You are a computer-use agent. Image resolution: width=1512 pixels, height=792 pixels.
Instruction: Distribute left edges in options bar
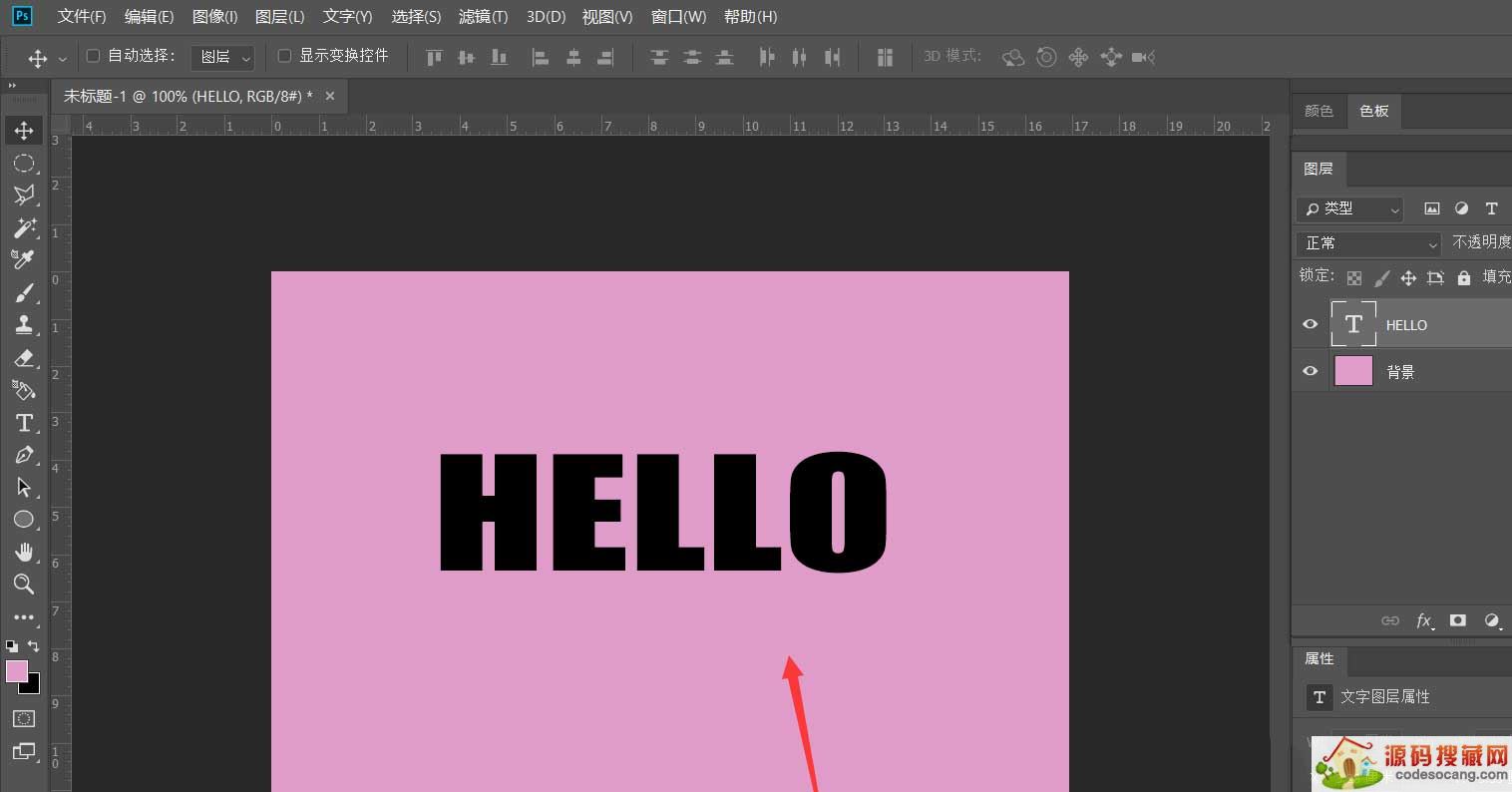pyautogui.click(x=766, y=58)
